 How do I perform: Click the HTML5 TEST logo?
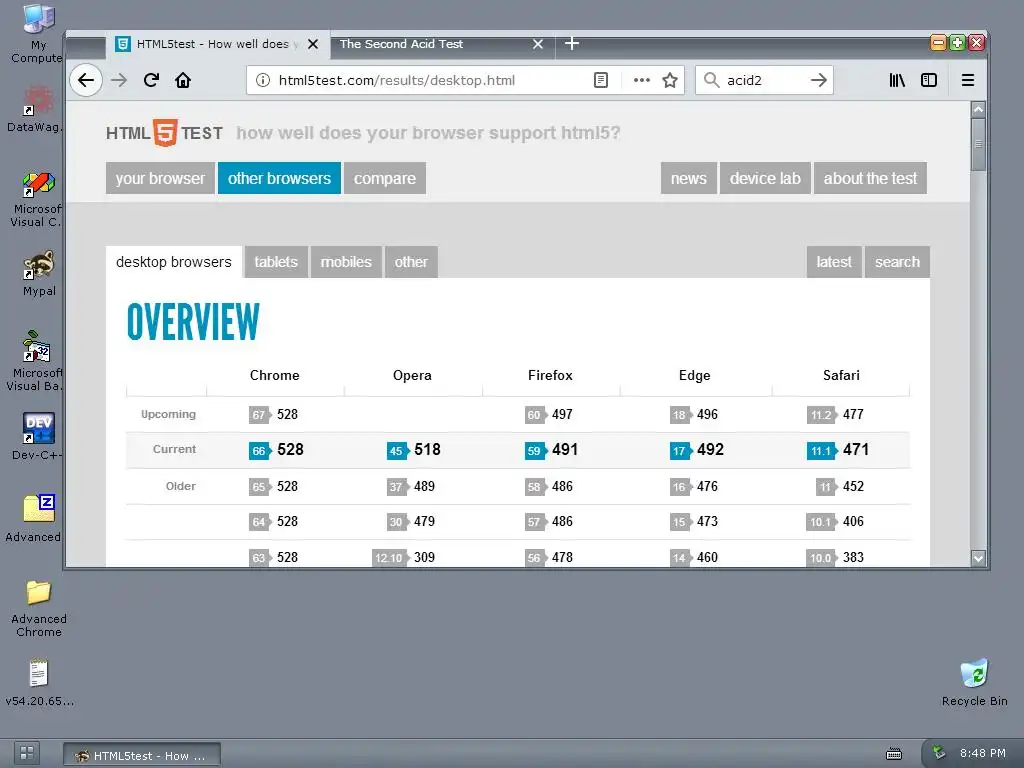coord(165,133)
